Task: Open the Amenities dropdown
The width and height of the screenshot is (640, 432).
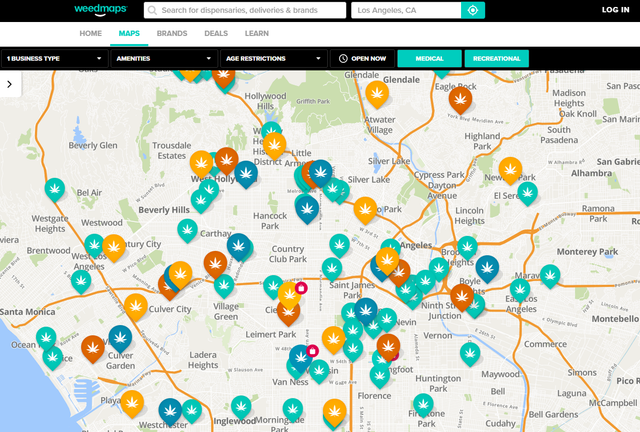Action: pos(164,58)
